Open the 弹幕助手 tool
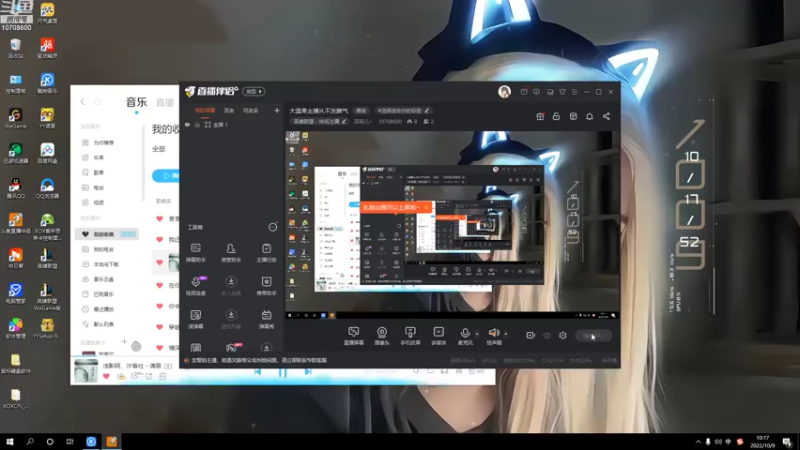Screen dimensions: 800x450 tap(195, 253)
